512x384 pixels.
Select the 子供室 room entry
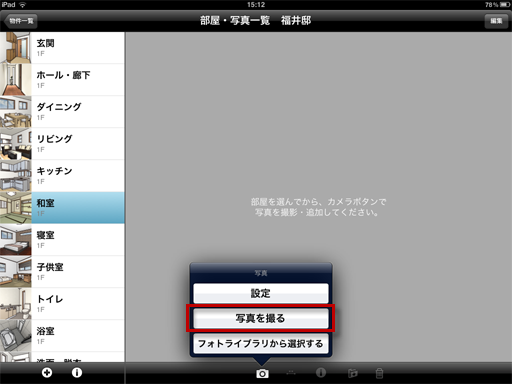62,272
